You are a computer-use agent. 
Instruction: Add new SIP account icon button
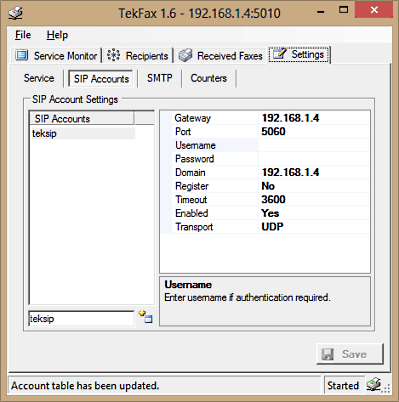coord(146,317)
